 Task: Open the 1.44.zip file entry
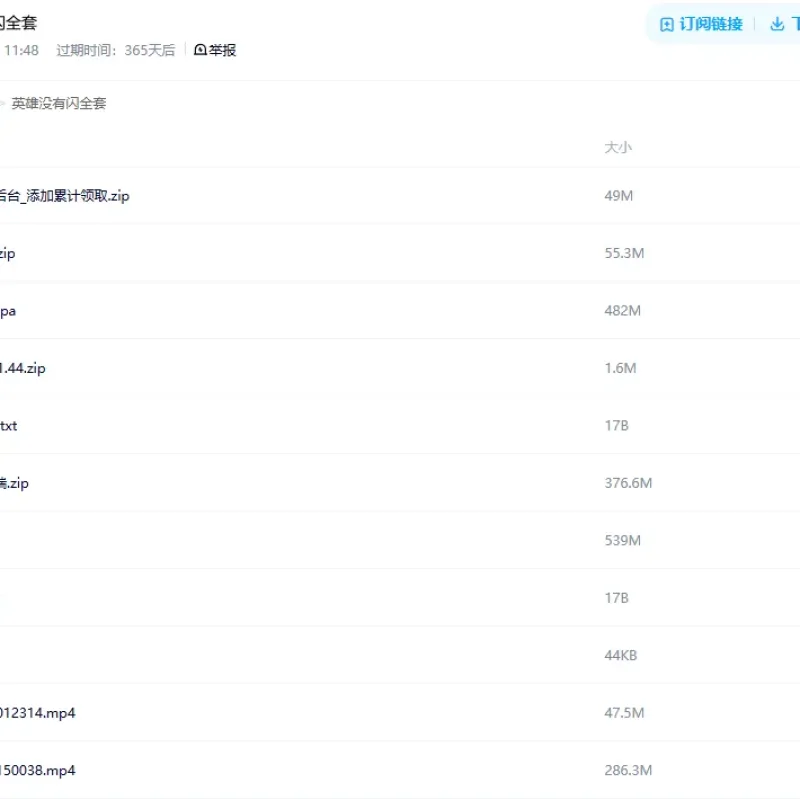[23, 368]
